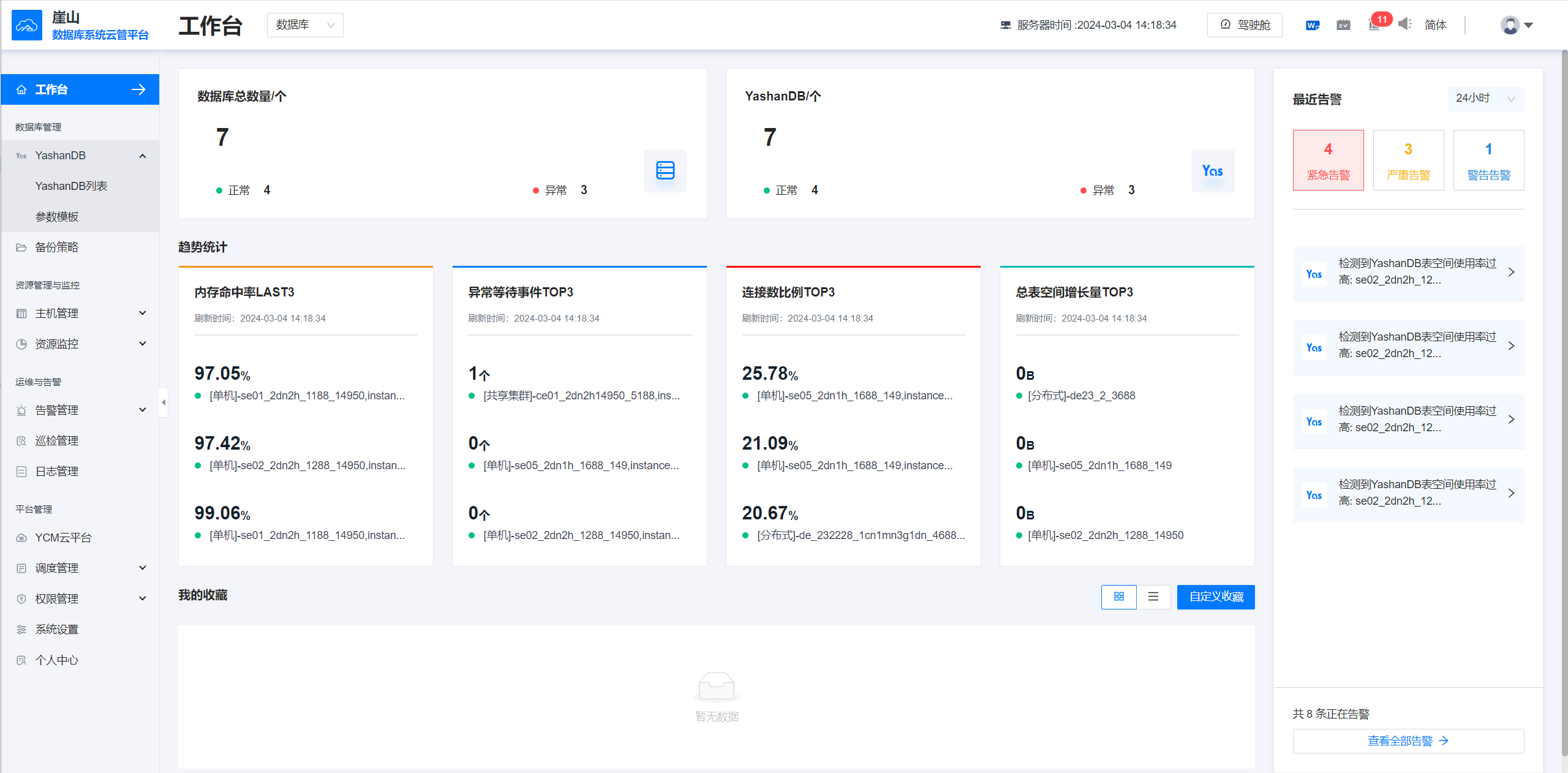Viewport: 1568px width, 773px height.
Task: Open the first tablespace usage alert item
Action: point(1408,272)
